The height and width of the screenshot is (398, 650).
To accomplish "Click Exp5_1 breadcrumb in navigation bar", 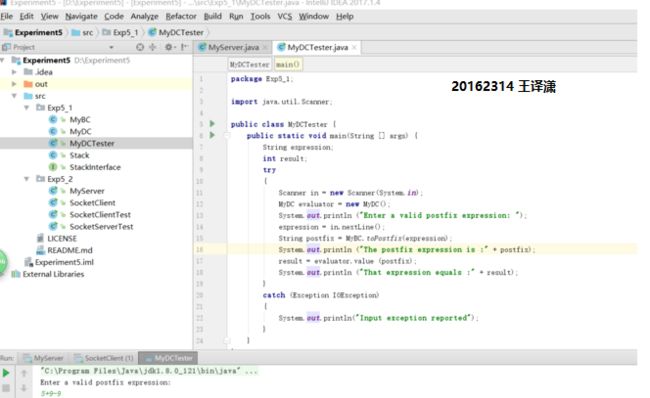I will point(121,32).
